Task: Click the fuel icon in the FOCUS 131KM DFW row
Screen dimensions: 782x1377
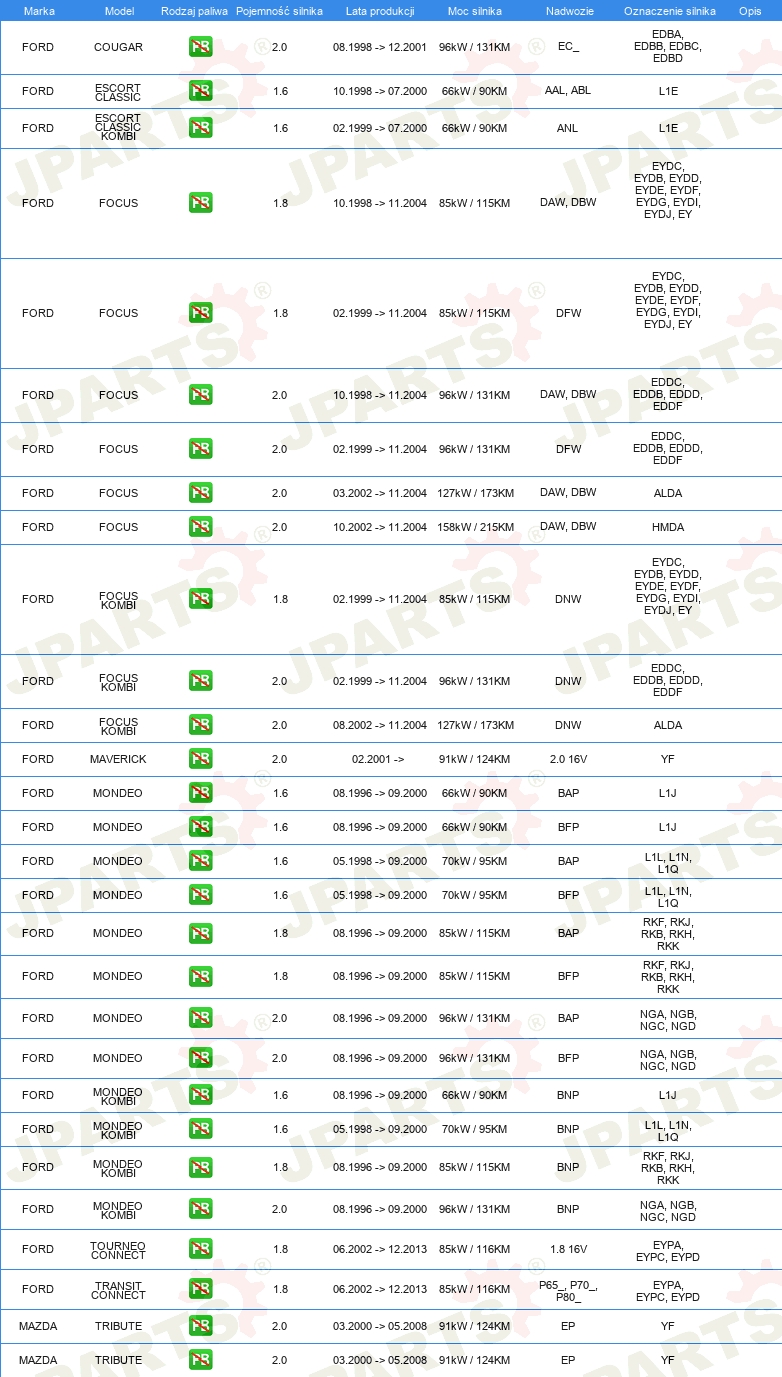Action: [201, 449]
